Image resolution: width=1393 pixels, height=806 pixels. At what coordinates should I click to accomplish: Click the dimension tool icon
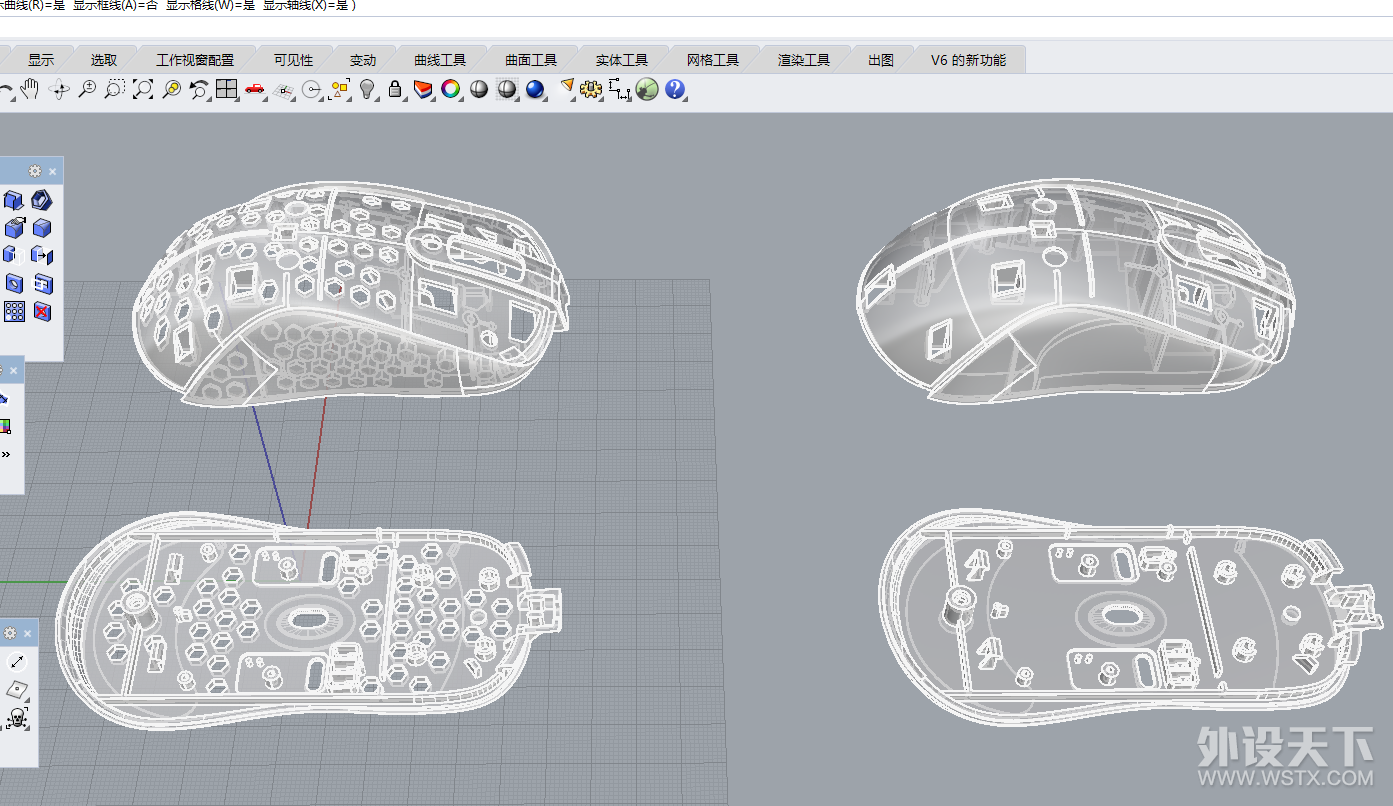(619, 90)
